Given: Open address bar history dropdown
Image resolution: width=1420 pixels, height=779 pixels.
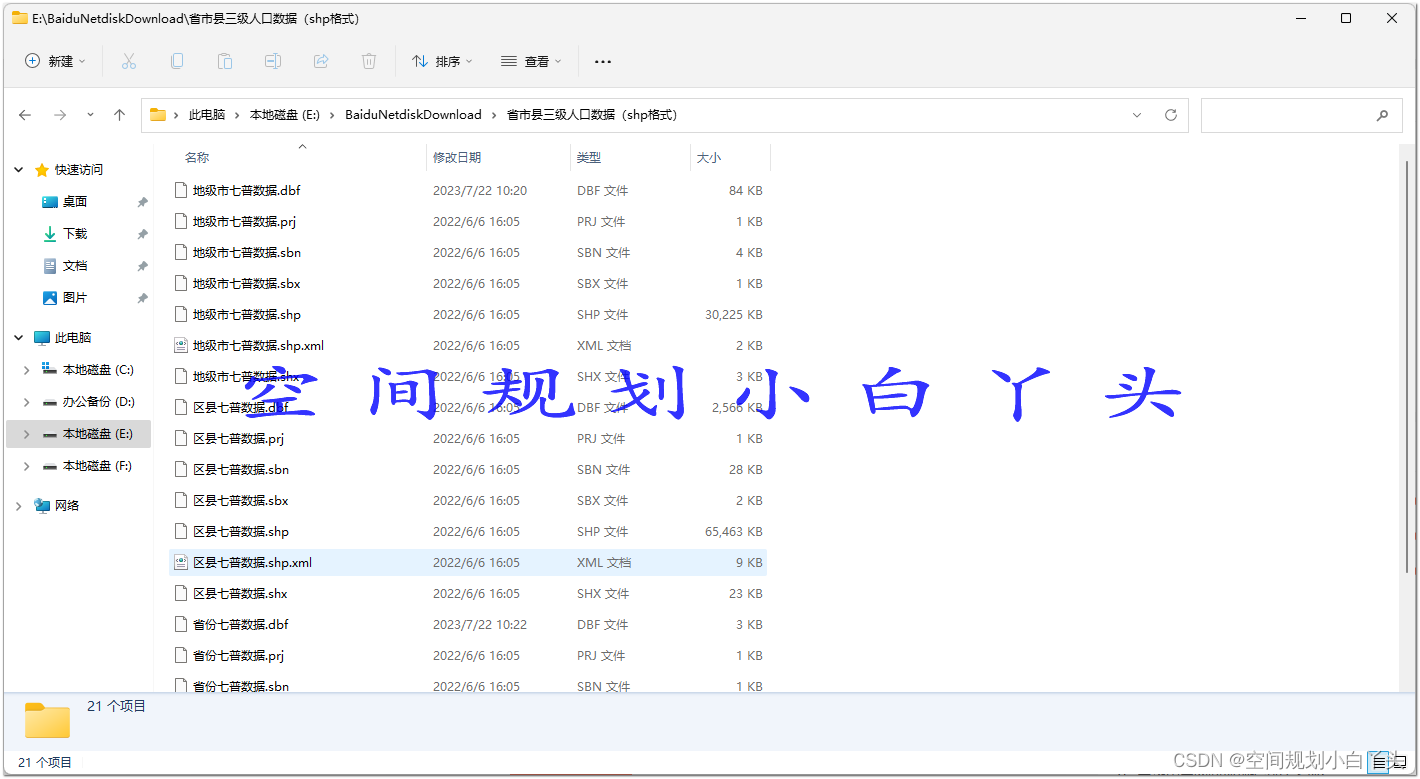Looking at the screenshot, I should click(x=1137, y=115).
